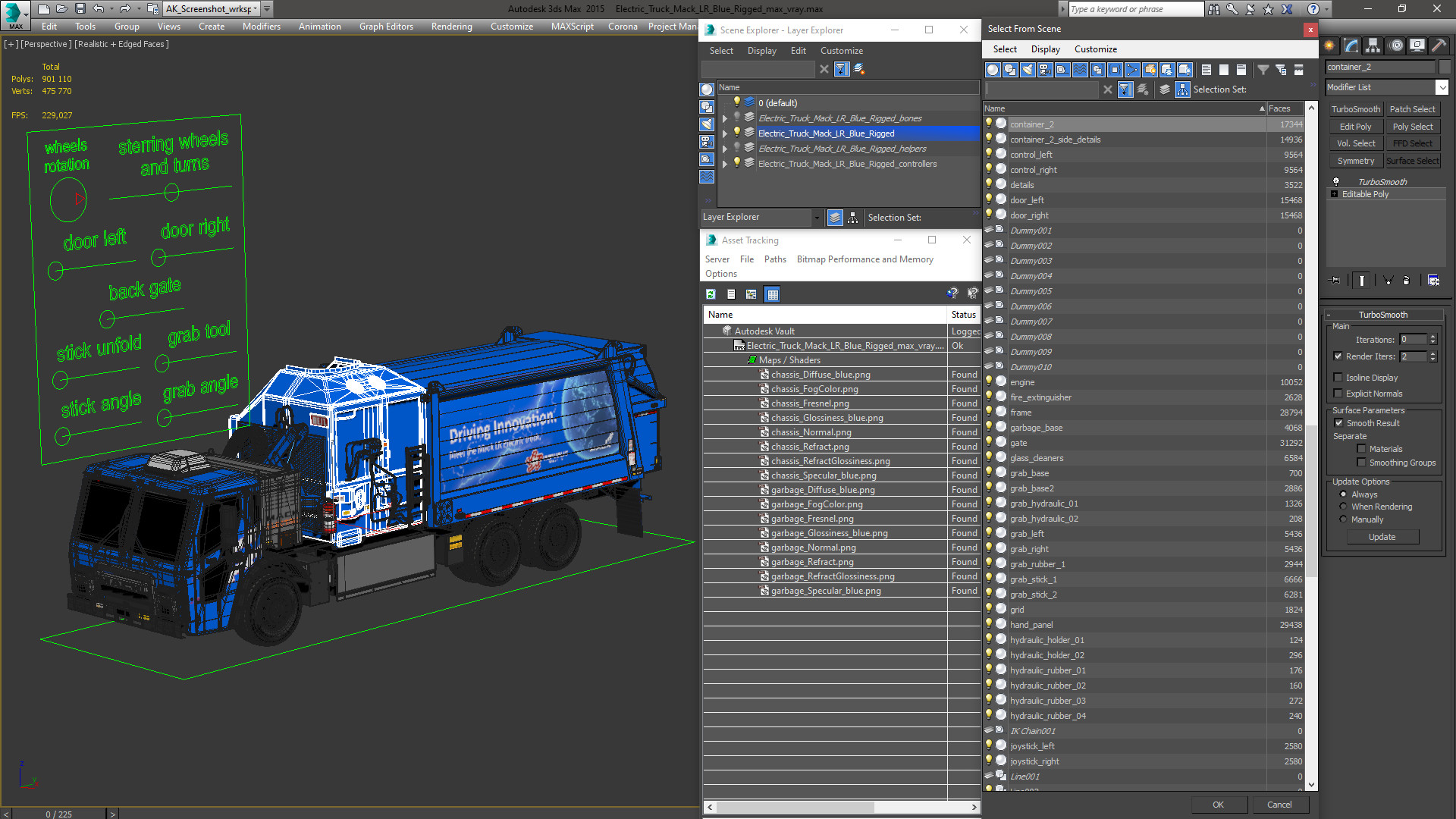Click Select Invert icon in Select From Scene
The image size is (1456, 819).
1241,70
